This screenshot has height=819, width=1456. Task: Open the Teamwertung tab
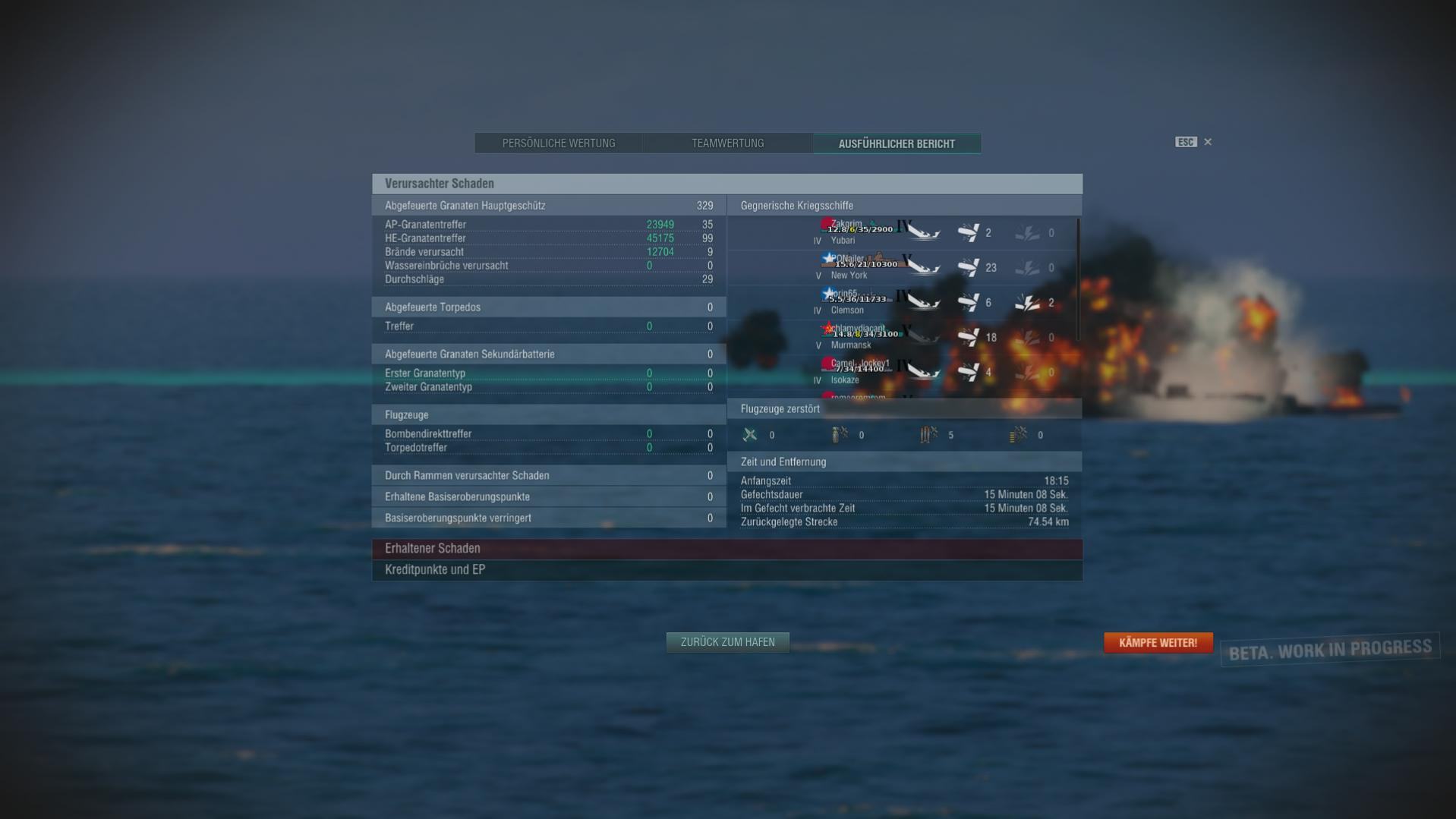727,143
